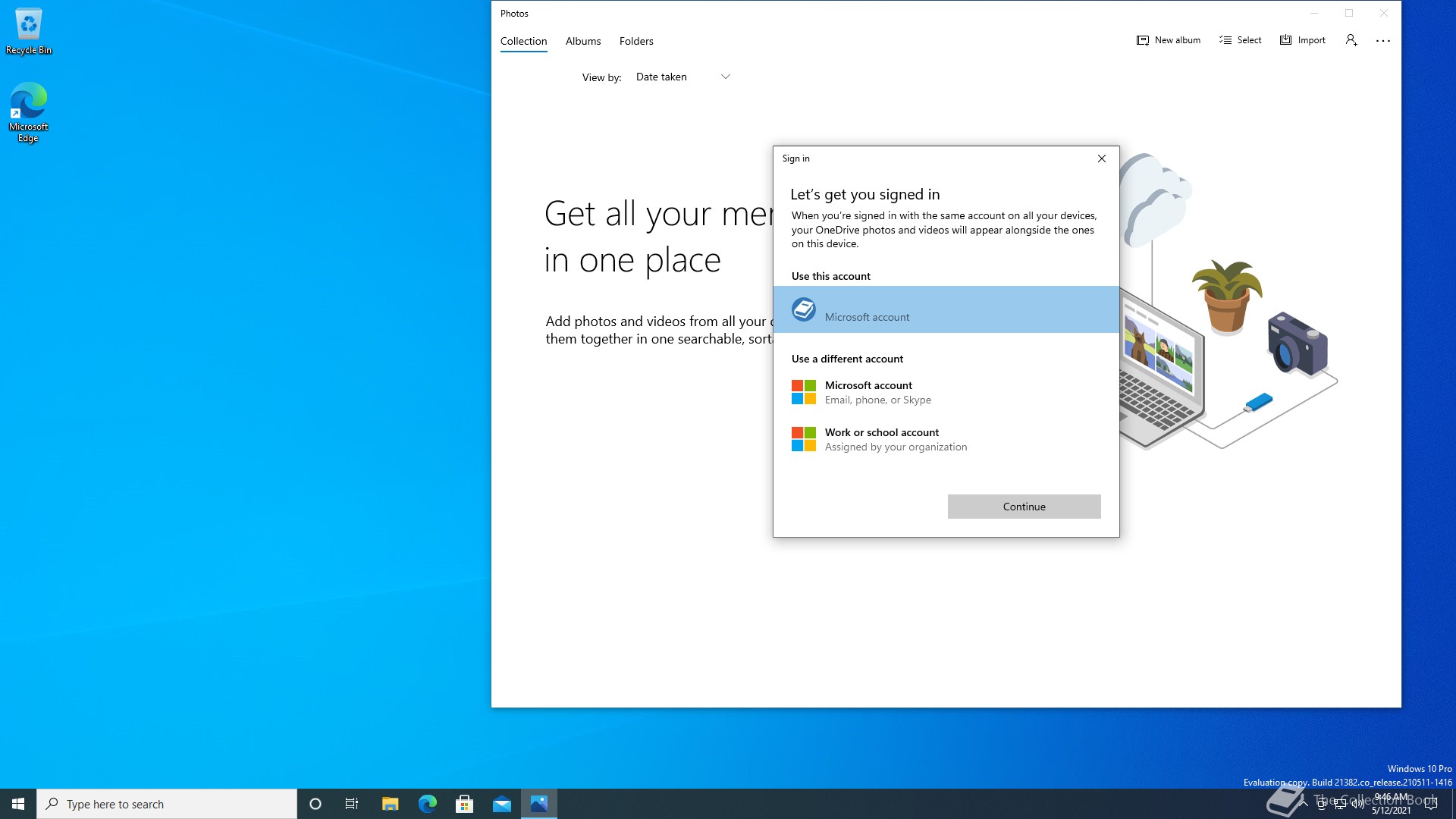This screenshot has width=1456, height=819.
Task: Click the Photos app taskbar icon
Action: [x=539, y=804]
